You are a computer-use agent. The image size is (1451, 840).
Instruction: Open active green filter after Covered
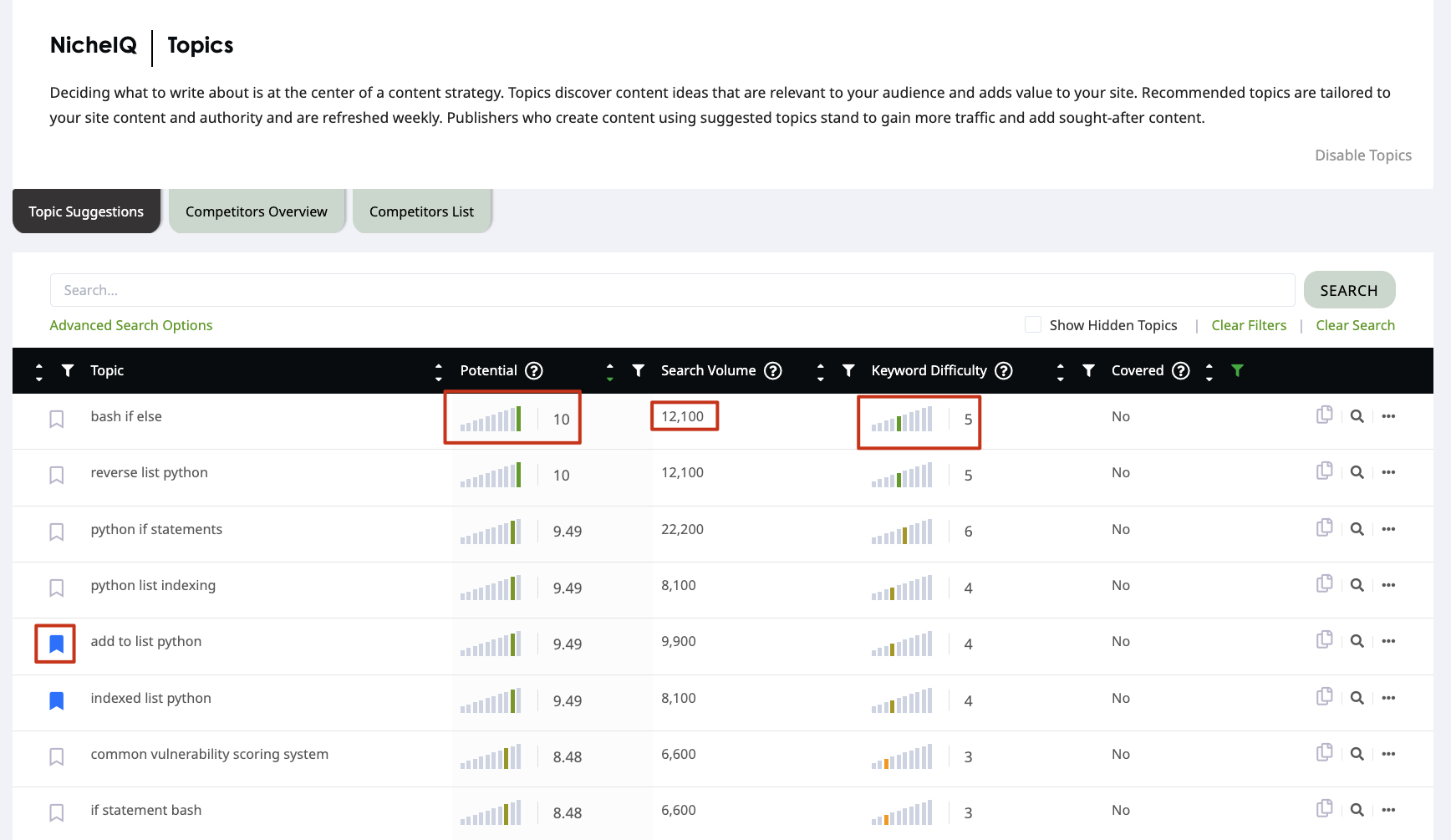[x=1238, y=370]
